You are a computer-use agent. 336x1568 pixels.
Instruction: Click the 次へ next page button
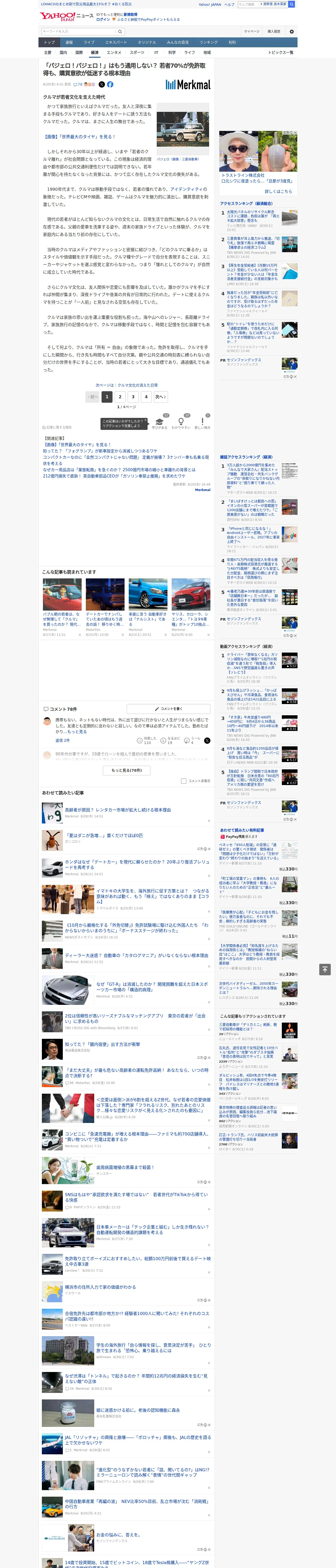tap(160, 397)
